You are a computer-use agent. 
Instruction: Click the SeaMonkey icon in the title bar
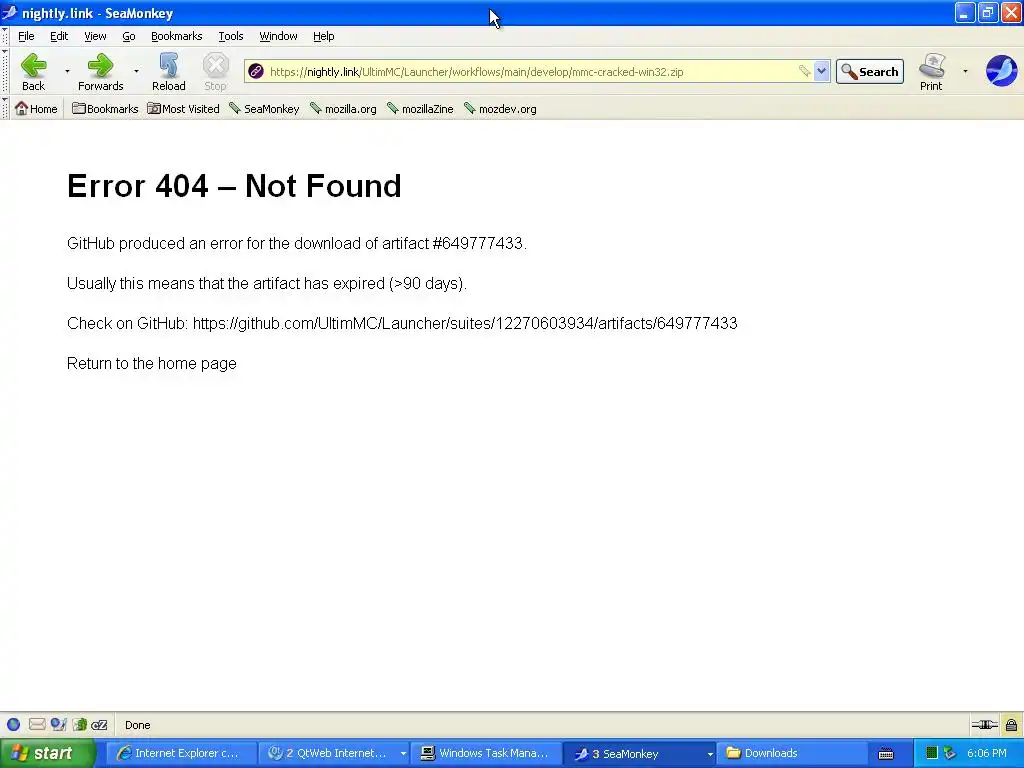click(10, 12)
